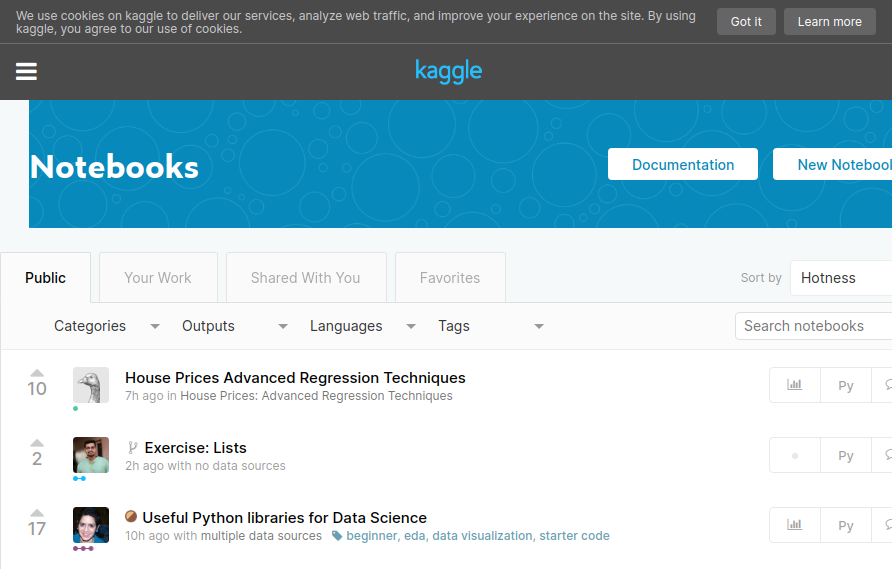This screenshot has width=892, height=569.
Task: Upvote House Prices Advanced Regression Techniques notebook
Action: coord(37,373)
